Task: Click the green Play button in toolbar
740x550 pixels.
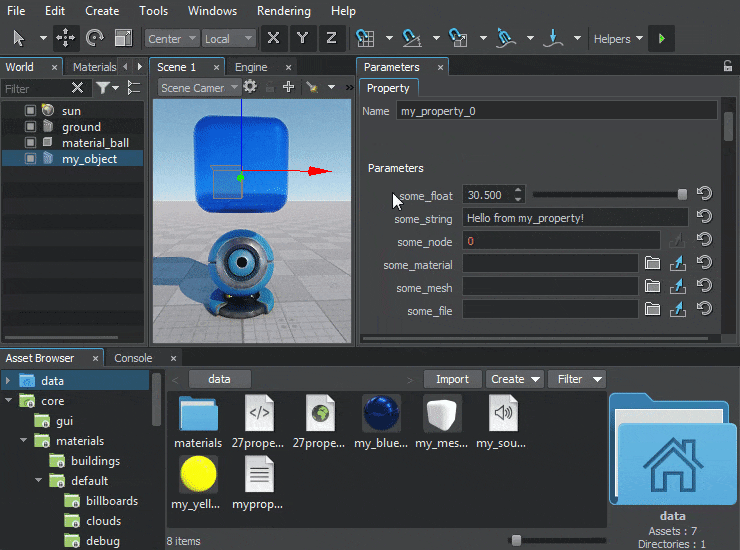Action: (x=661, y=38)
